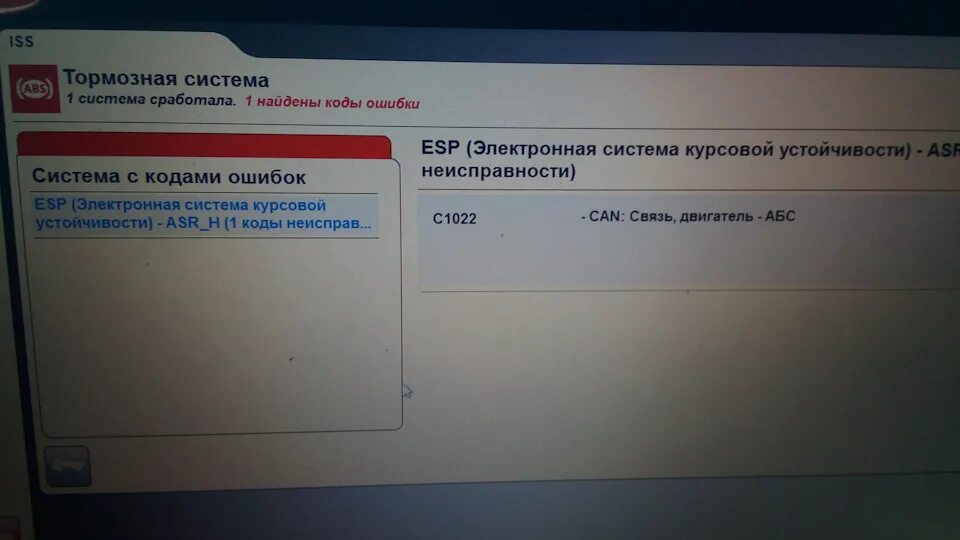The image size is (960, 540).
Task: Click the grey back arrow button
Action: tap(67, 467)
